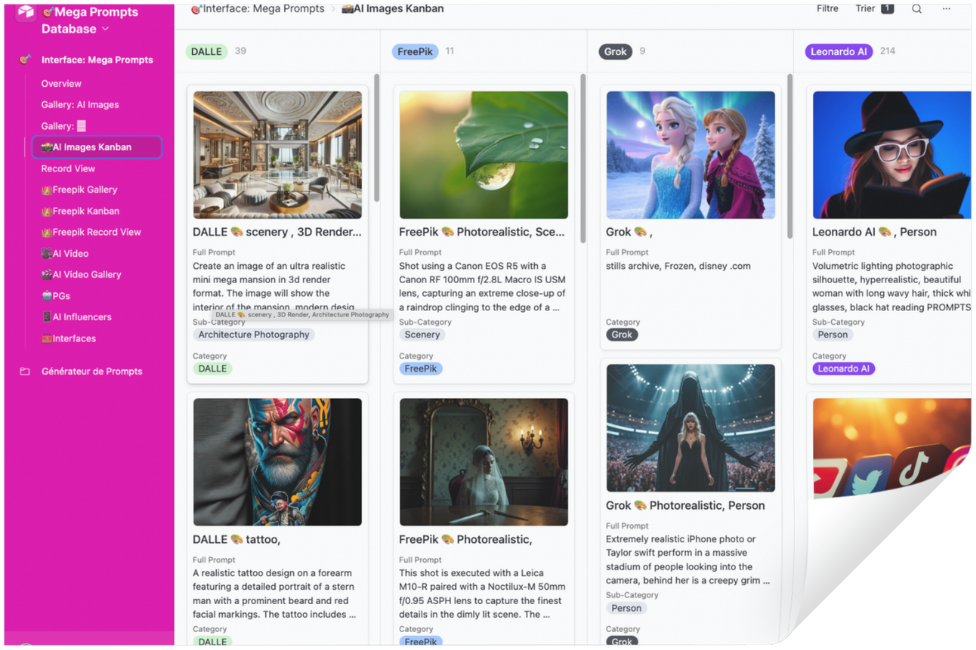Open the three-dot more options menu
This screenshot has height=650, width=976.
click(946, 9)
